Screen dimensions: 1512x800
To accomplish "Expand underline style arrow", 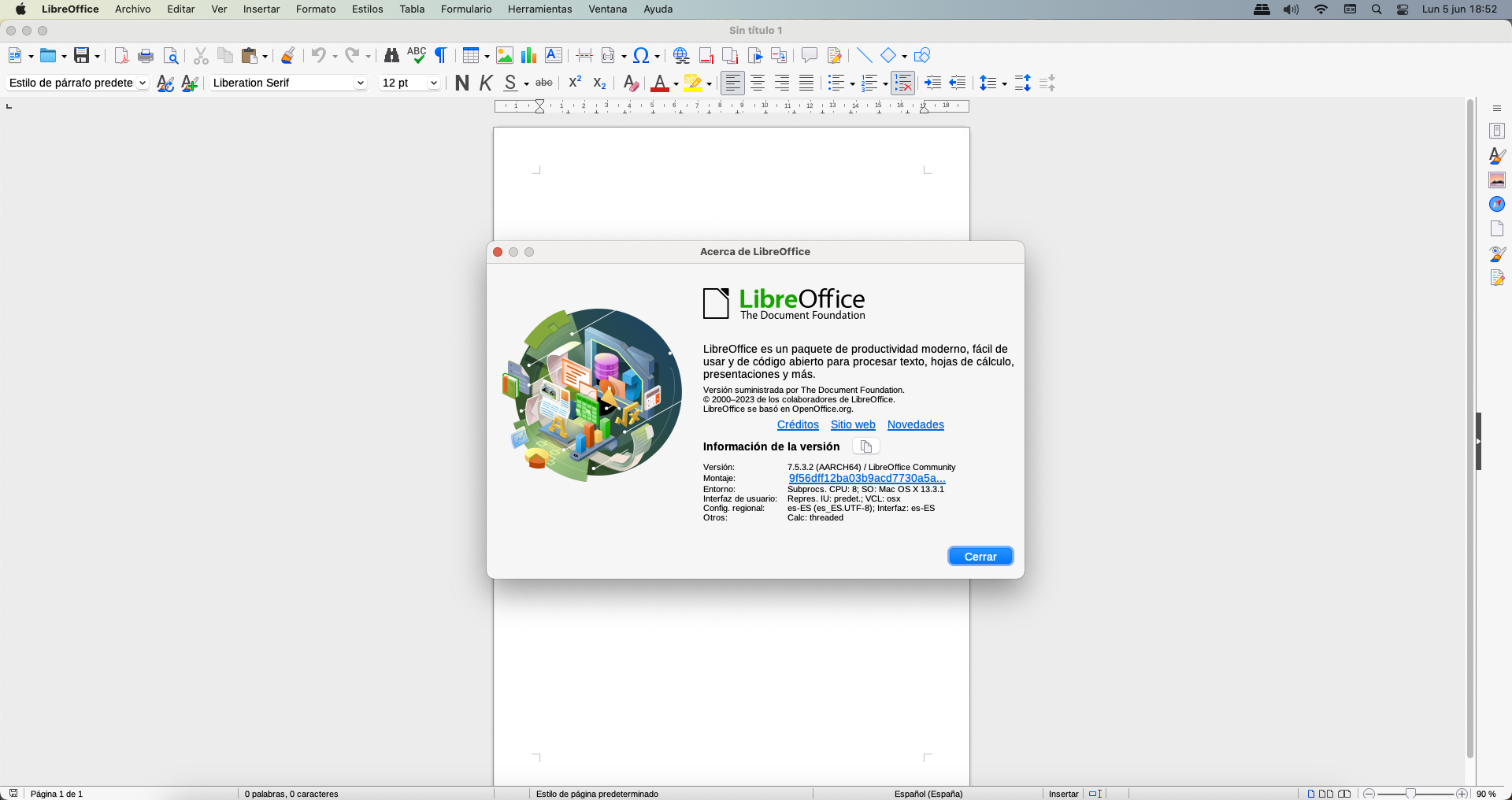I will point(526,83).
